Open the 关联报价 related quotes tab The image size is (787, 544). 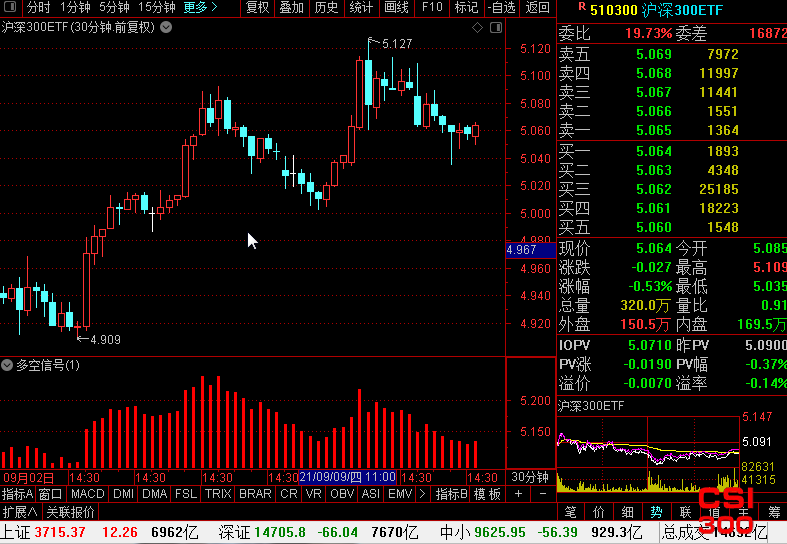pos(70,512)
